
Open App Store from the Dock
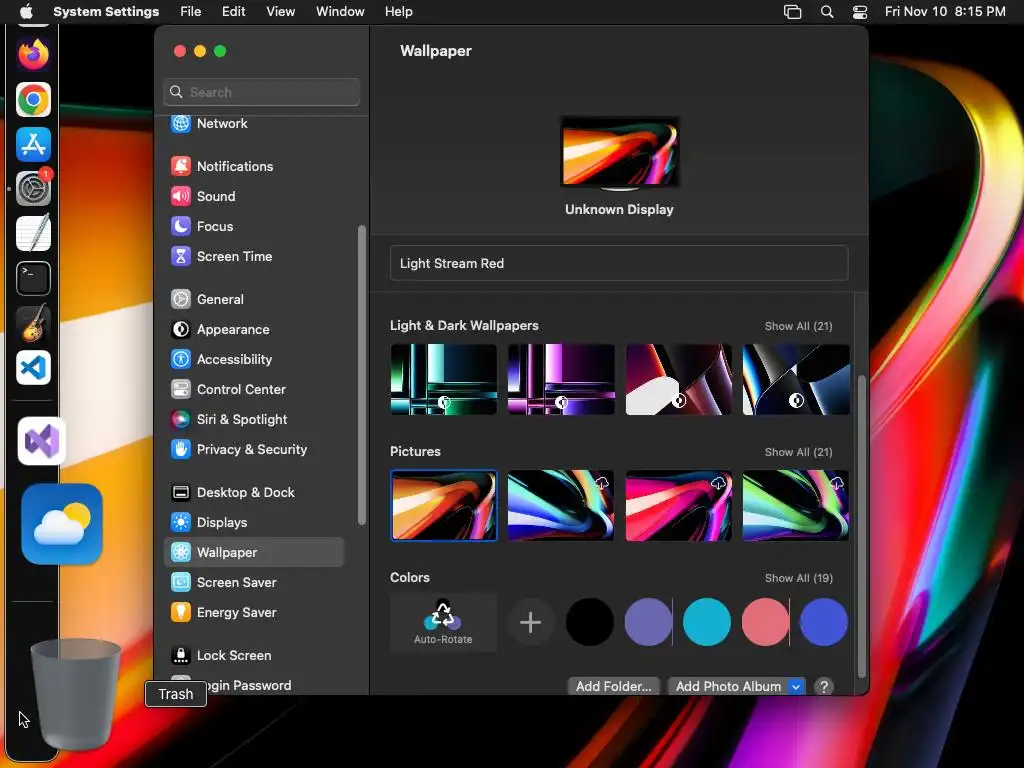point(33,144)
